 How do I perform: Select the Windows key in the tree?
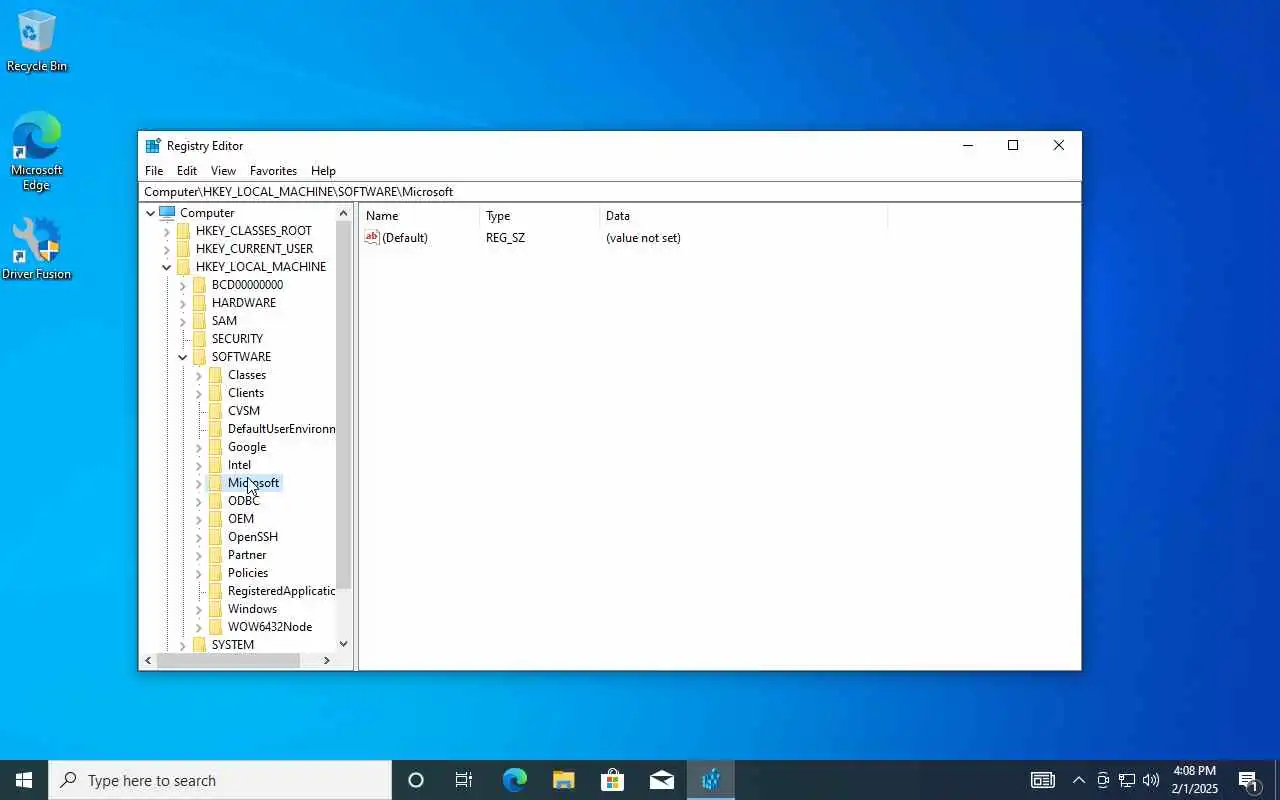click(x=252, y=609)
